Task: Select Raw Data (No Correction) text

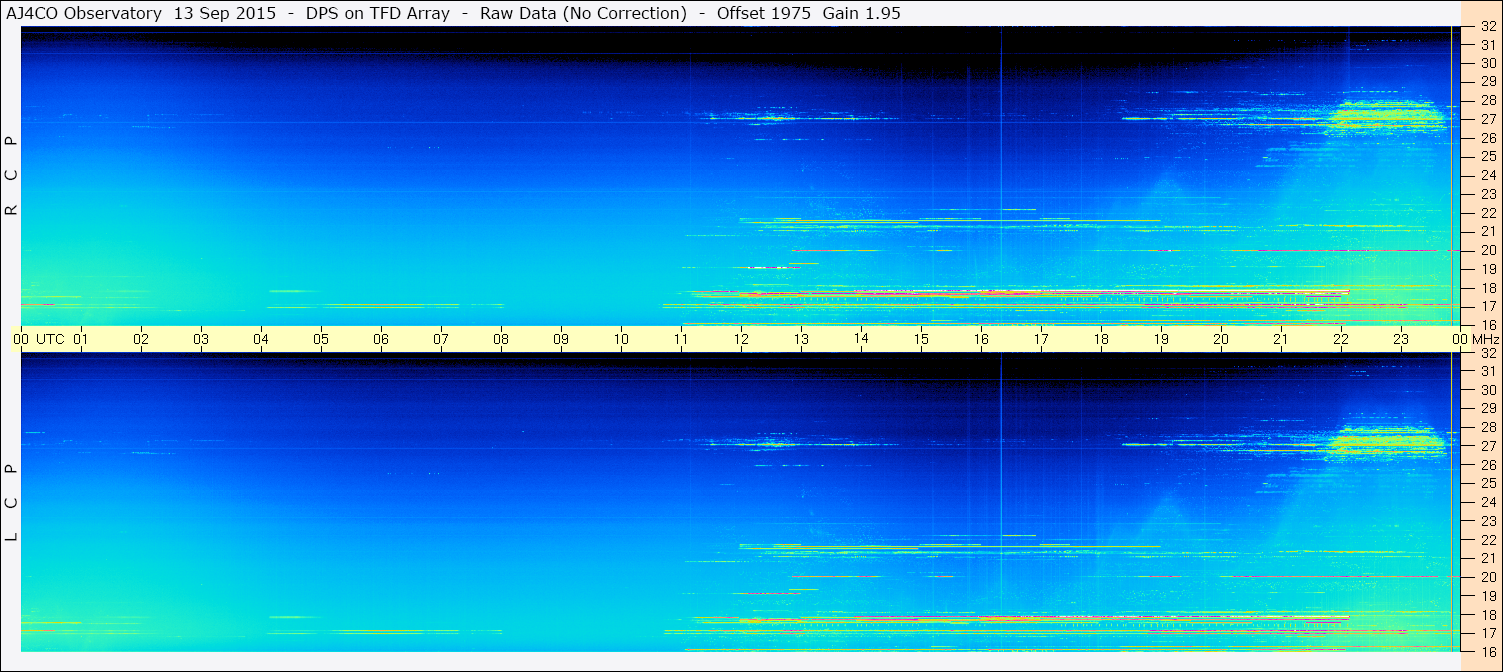Action: click(583, 13)
